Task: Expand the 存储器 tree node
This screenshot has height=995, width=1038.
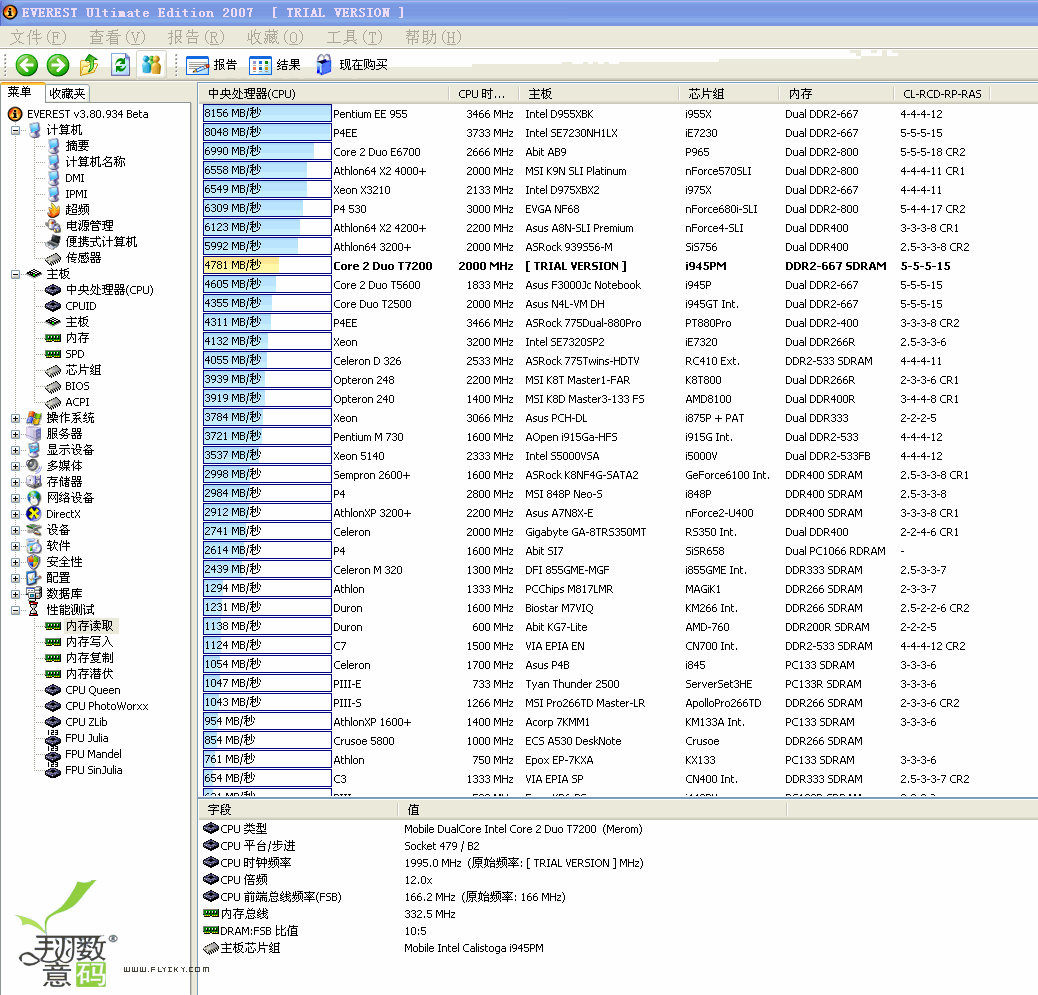Action: (x=15, y=482)
